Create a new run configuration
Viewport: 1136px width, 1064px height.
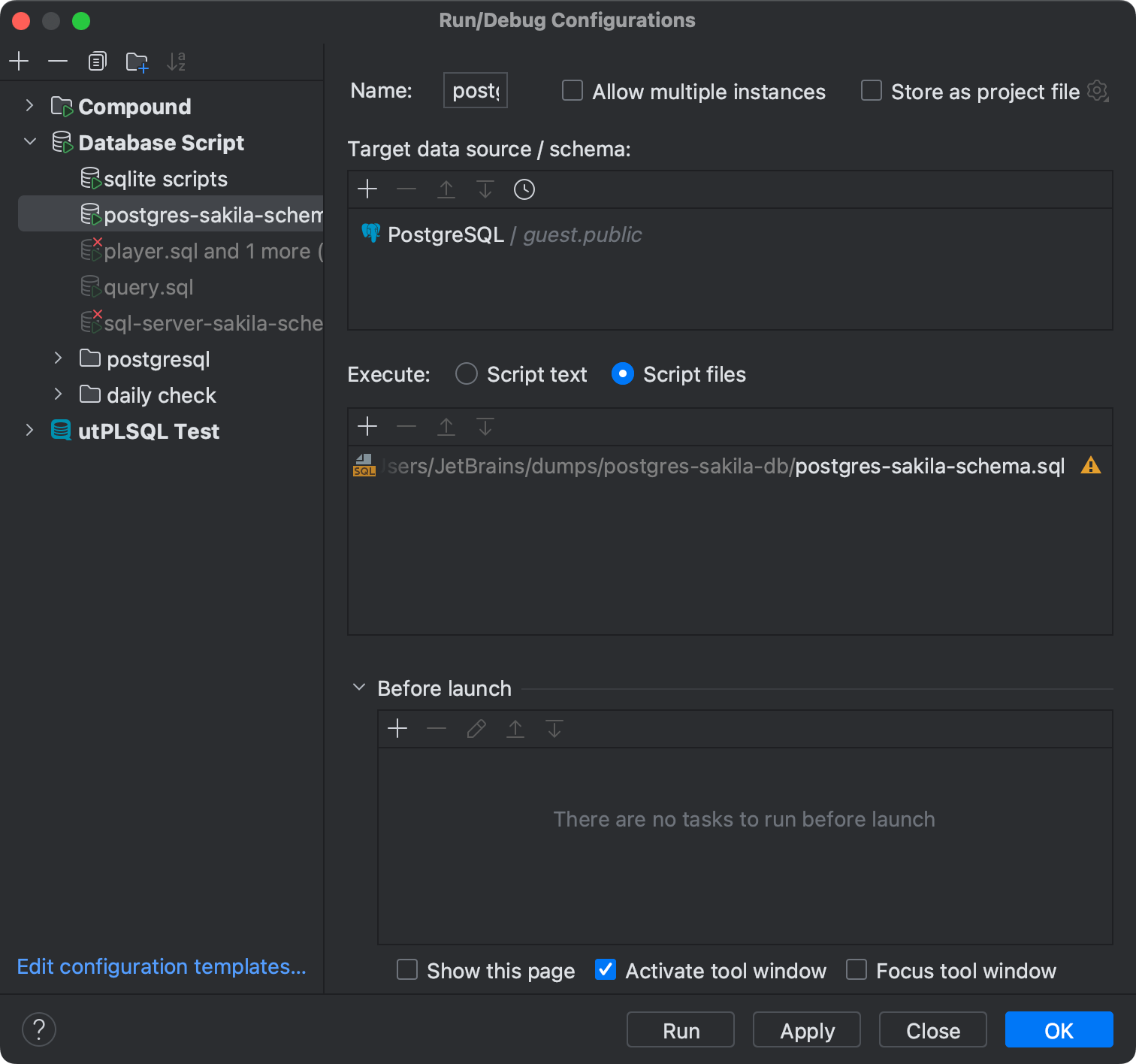pyautogui.click(x=19, y=61)
